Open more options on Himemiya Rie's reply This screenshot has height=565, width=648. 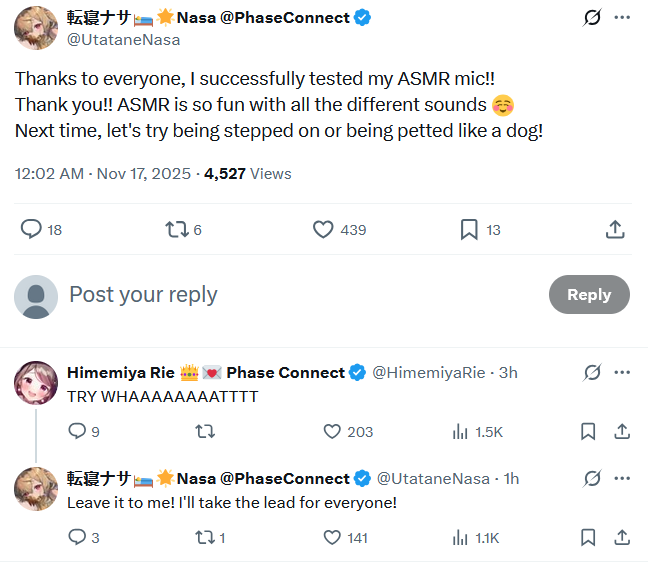click(622, 372)
